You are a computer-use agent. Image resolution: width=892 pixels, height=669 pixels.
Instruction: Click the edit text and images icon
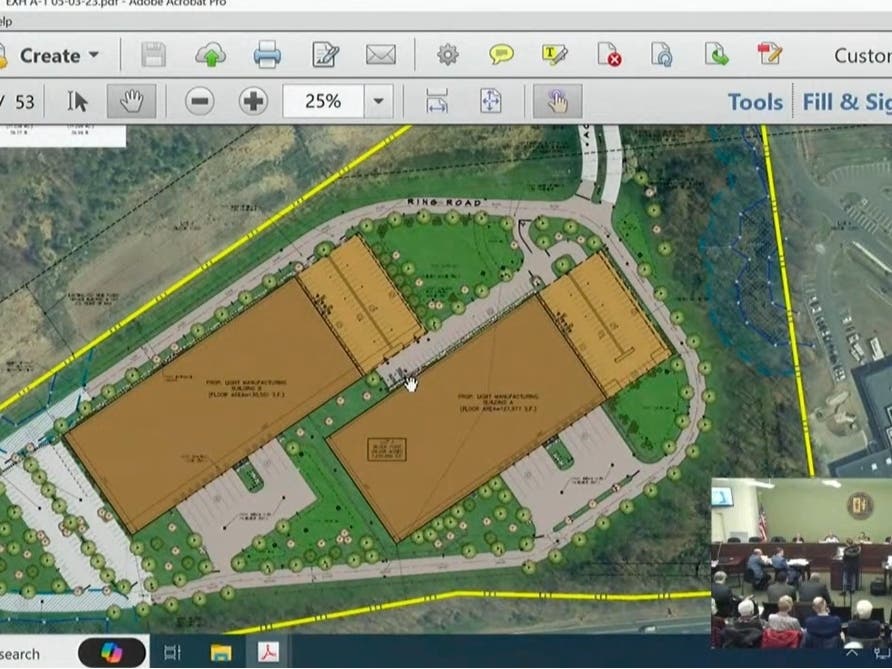(325, 55)
